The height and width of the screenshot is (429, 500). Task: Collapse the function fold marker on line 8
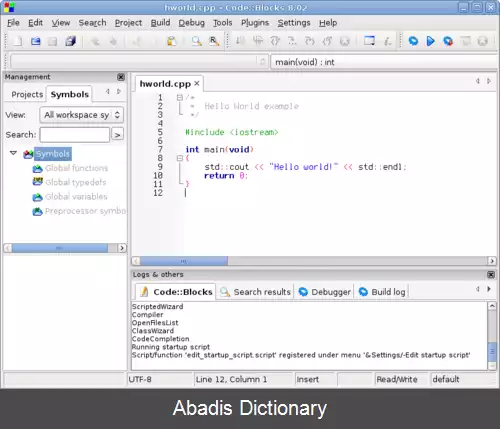pos(180,158)
